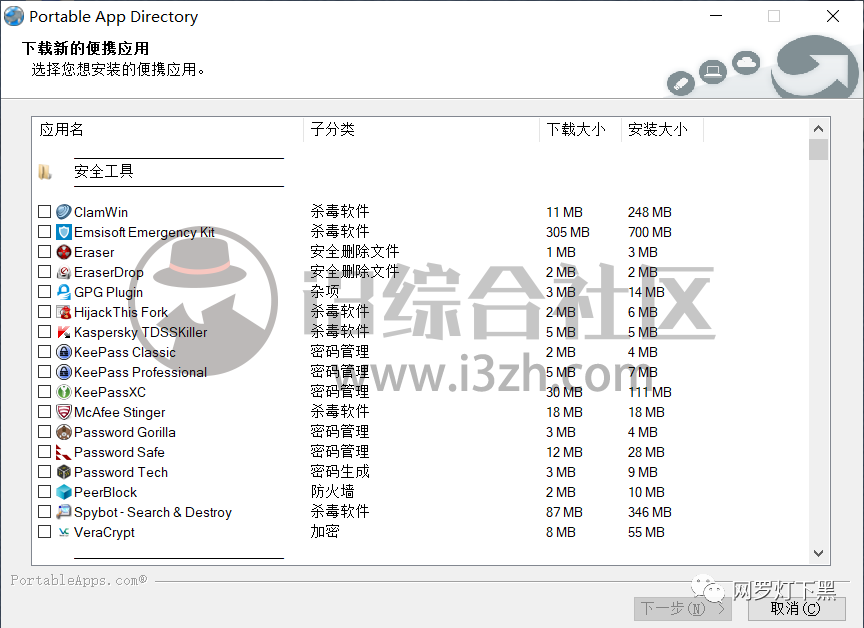864x628 pixels.
Task: Click the Password Tech cube icon
Action: pyautogui.click(x=64, y=472)
